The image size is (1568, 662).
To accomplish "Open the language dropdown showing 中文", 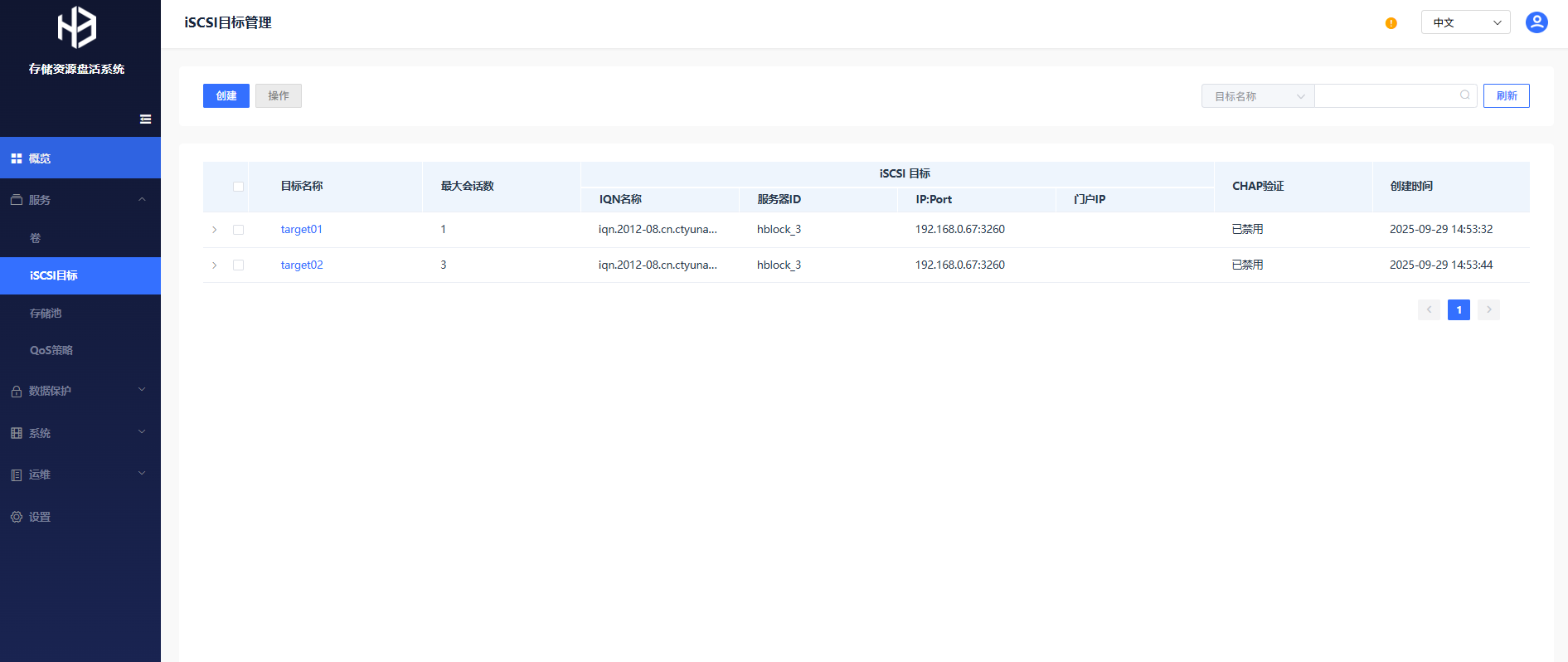I will tap(1465, 22).
